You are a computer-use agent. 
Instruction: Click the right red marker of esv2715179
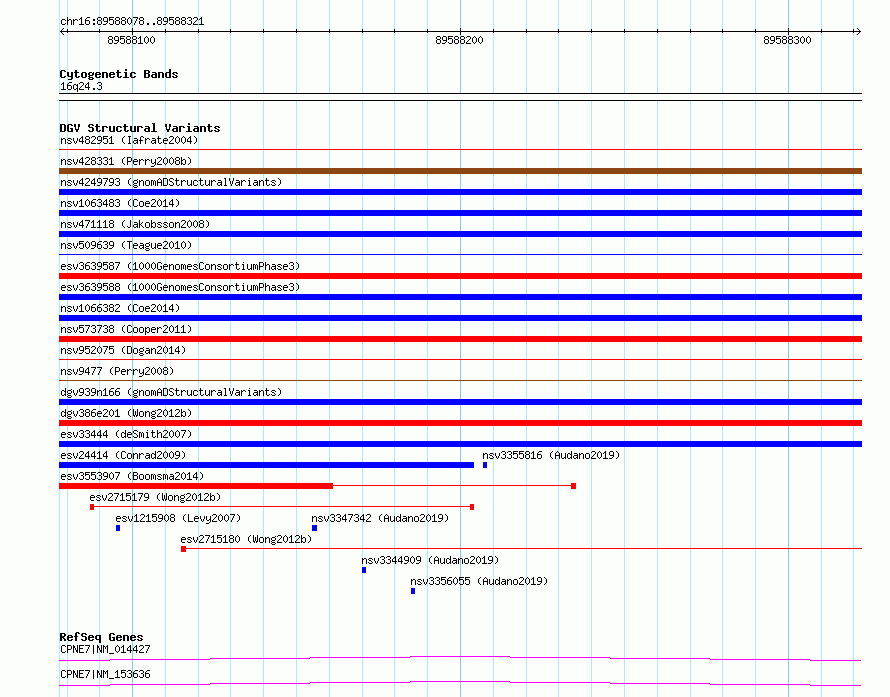[472, 507]
